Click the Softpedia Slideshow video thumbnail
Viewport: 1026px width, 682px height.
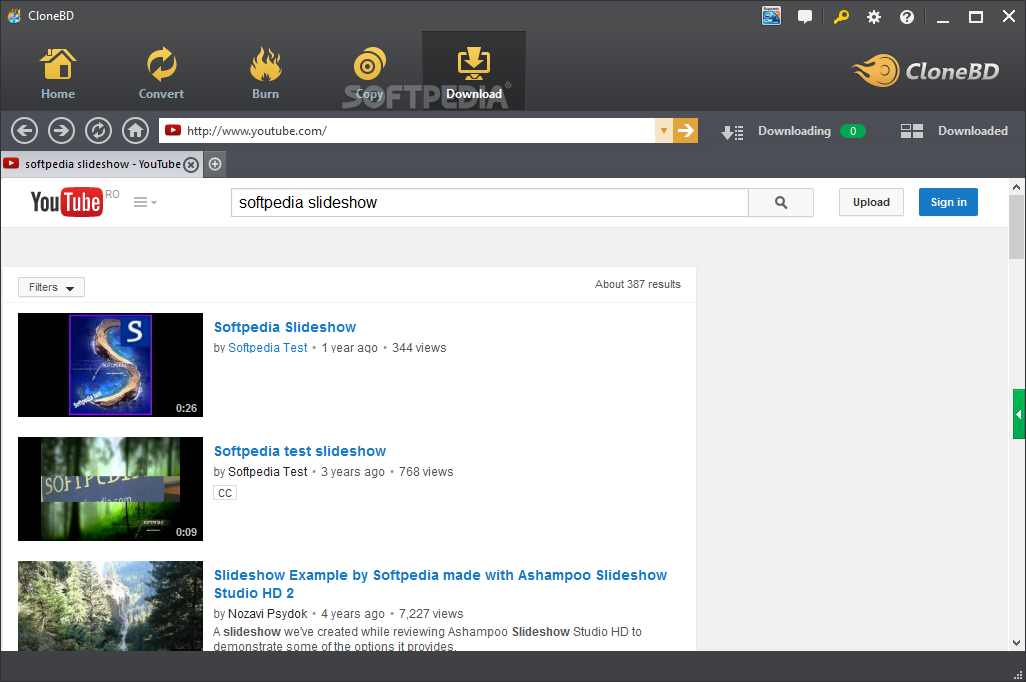coord(111,365)
